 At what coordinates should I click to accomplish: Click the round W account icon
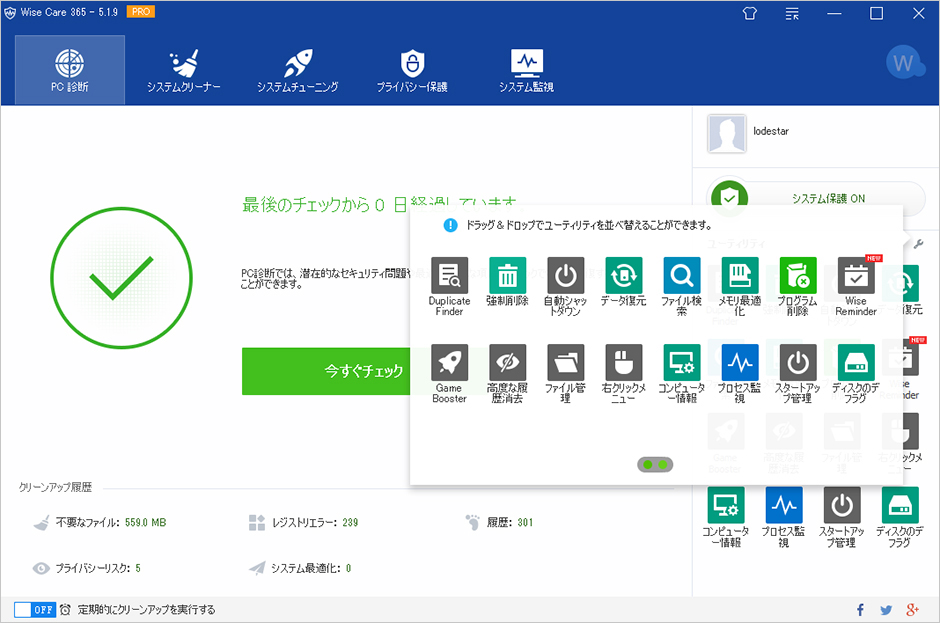(903, 62)
